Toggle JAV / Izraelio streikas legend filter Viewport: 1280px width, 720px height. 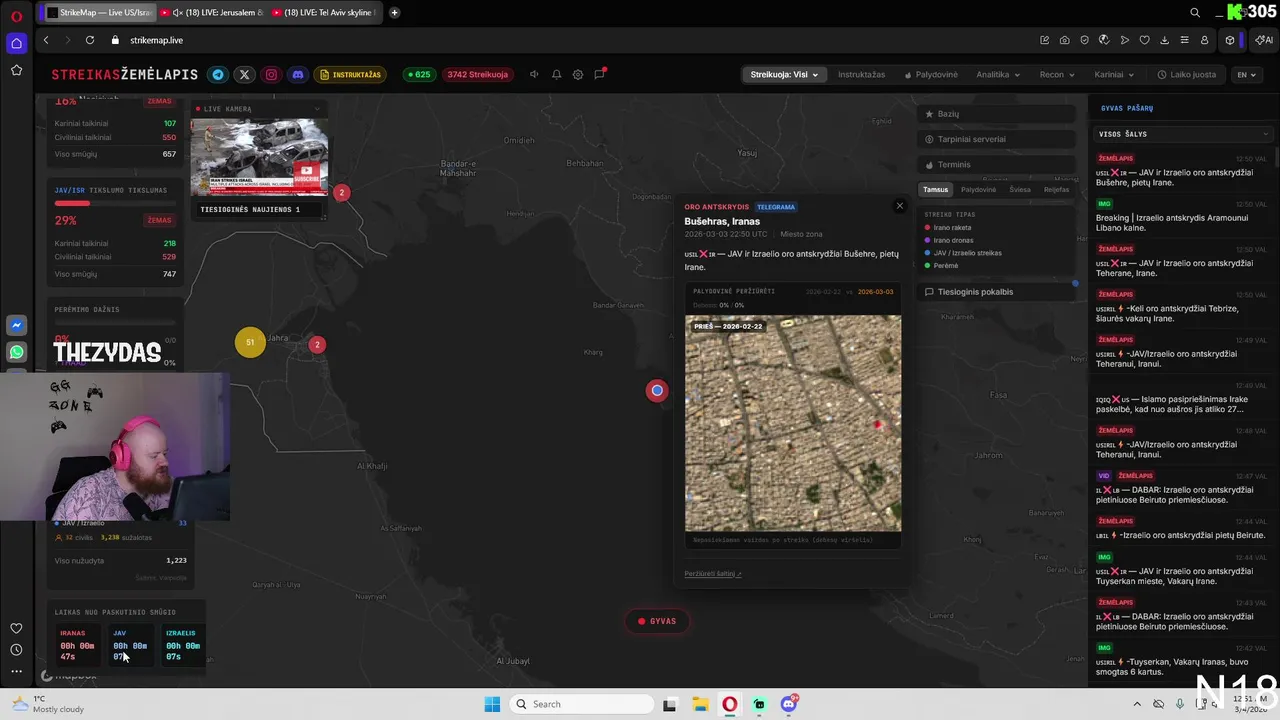(963, 253)
